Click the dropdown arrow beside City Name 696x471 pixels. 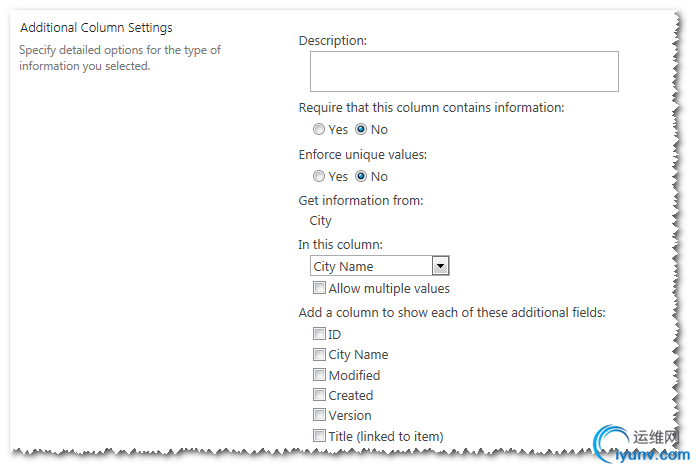(440, 266)
